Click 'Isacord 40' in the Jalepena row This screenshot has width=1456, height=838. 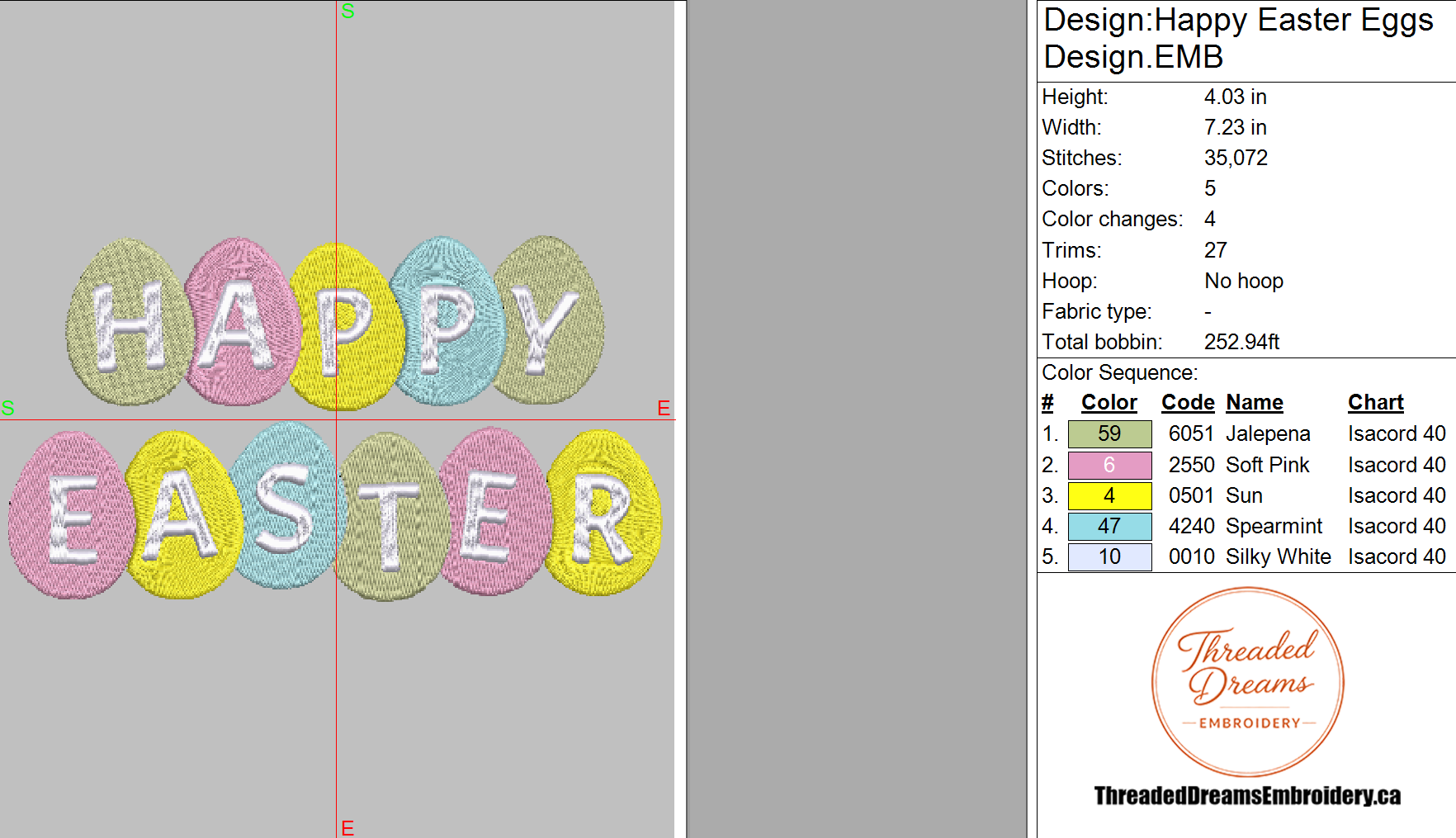tap(1397, 434)
